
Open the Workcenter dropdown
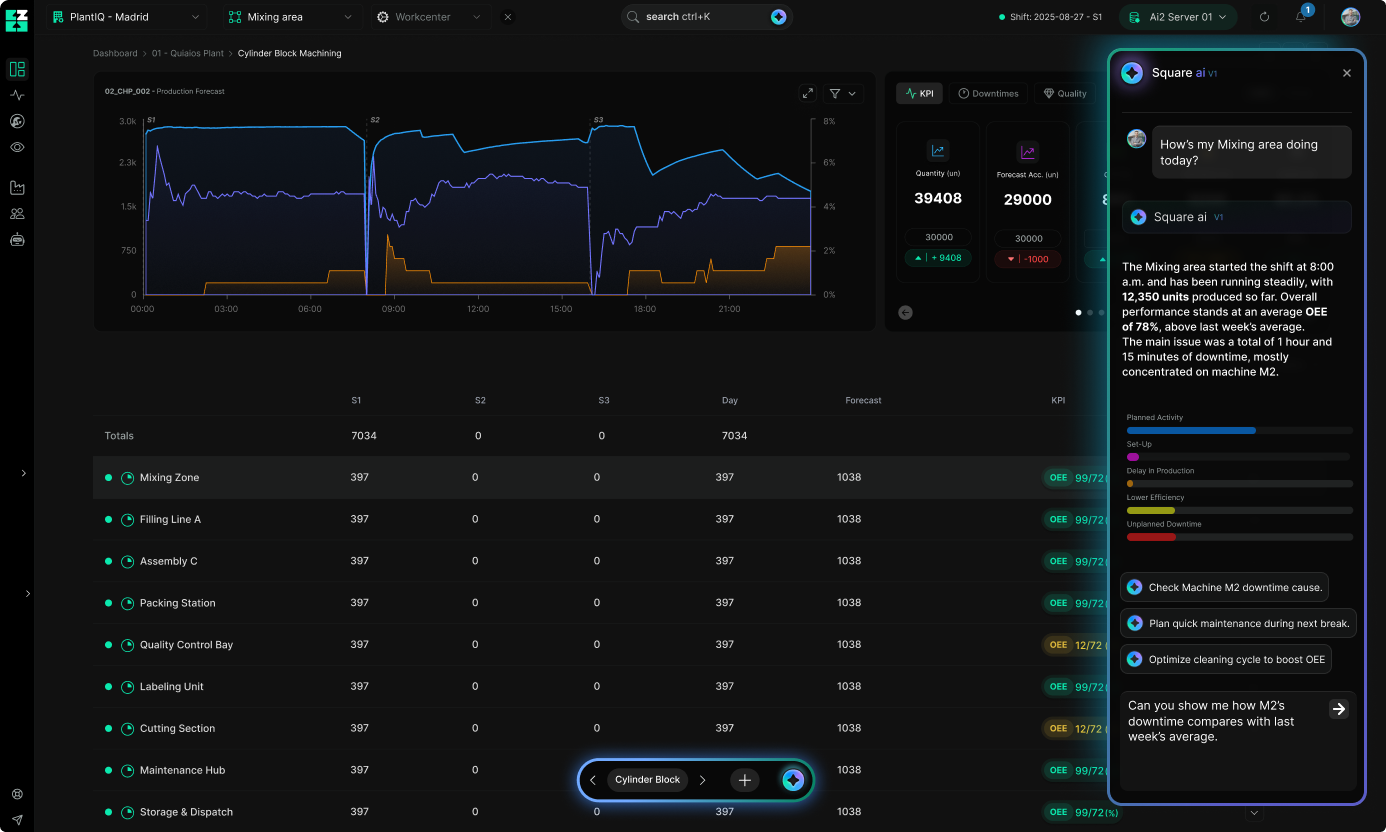[430, 16]
